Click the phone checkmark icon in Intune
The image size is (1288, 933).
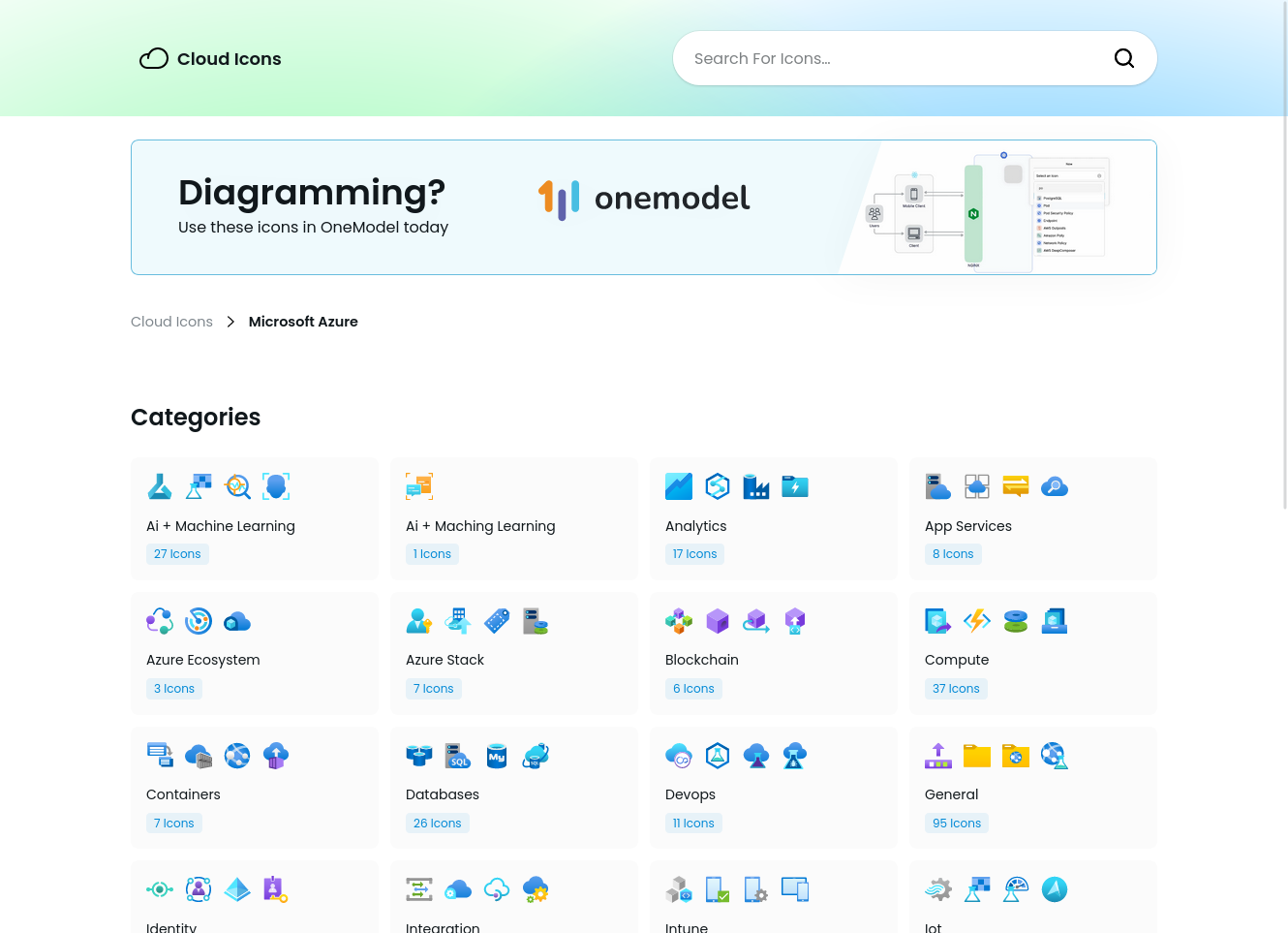pyautogui.click(x=718, y=889)
